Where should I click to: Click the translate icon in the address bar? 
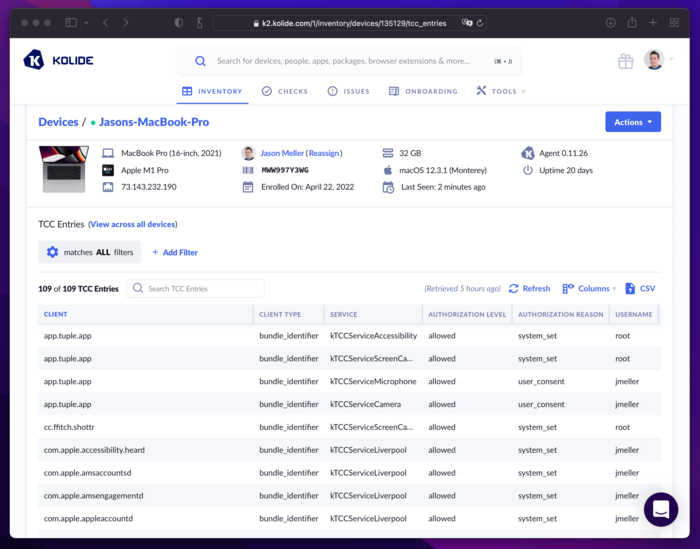point(467,23)
